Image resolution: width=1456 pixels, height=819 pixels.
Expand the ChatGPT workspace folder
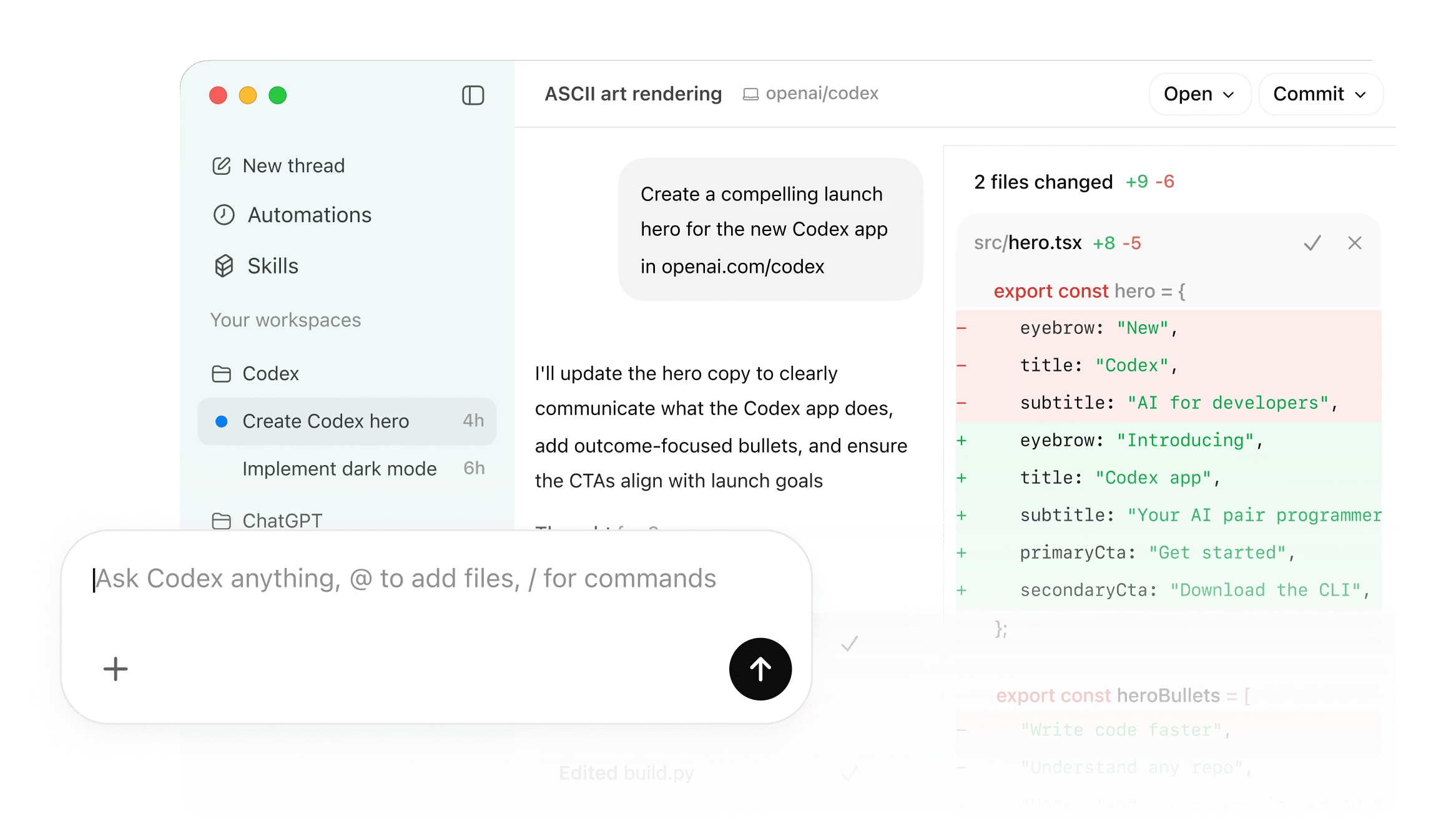click(267, 521)
